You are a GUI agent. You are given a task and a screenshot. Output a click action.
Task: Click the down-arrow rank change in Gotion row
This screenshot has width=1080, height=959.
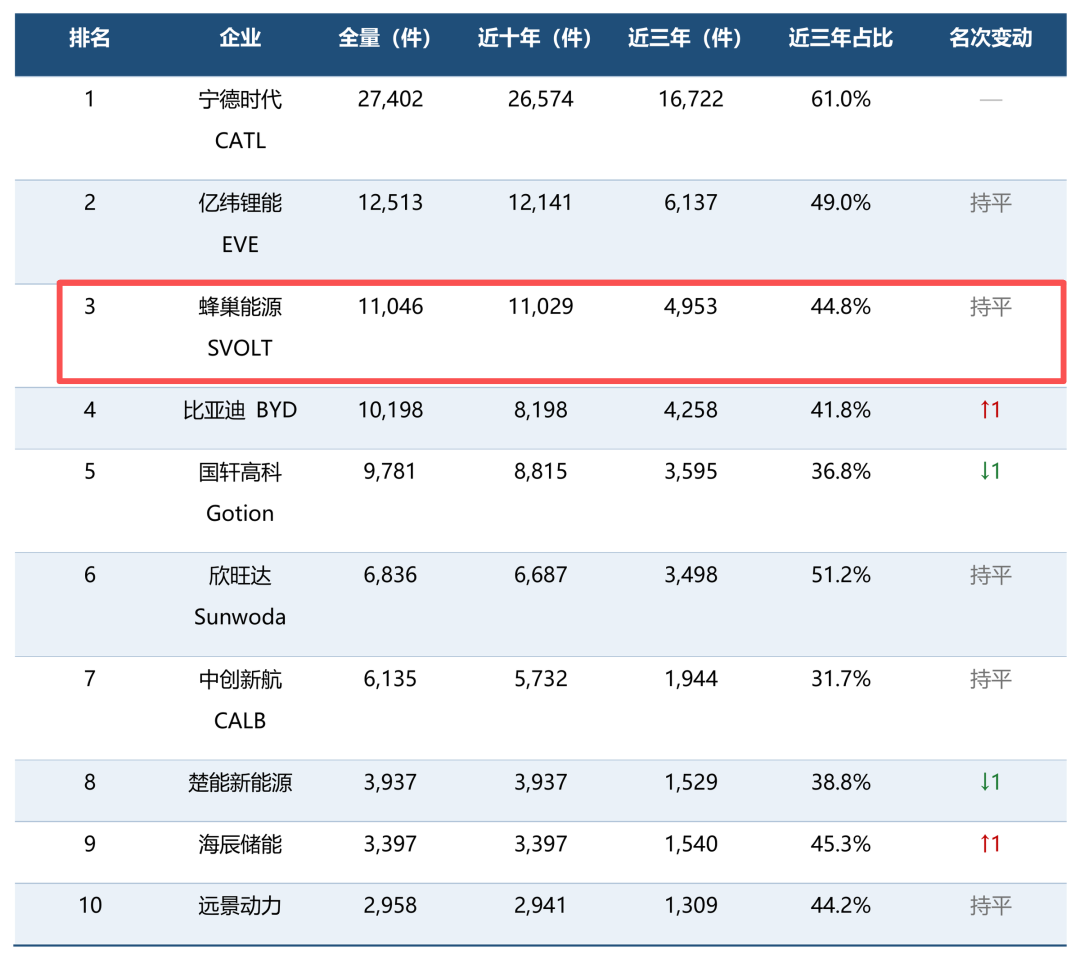pyautogui.click(x=990, y=471)
